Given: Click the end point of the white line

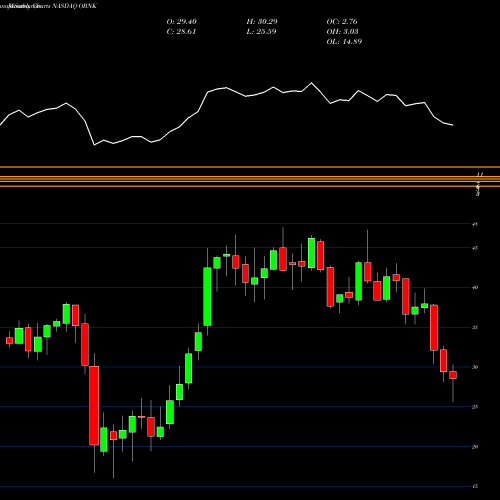Looking at the screenshot, I should point(453,125).
